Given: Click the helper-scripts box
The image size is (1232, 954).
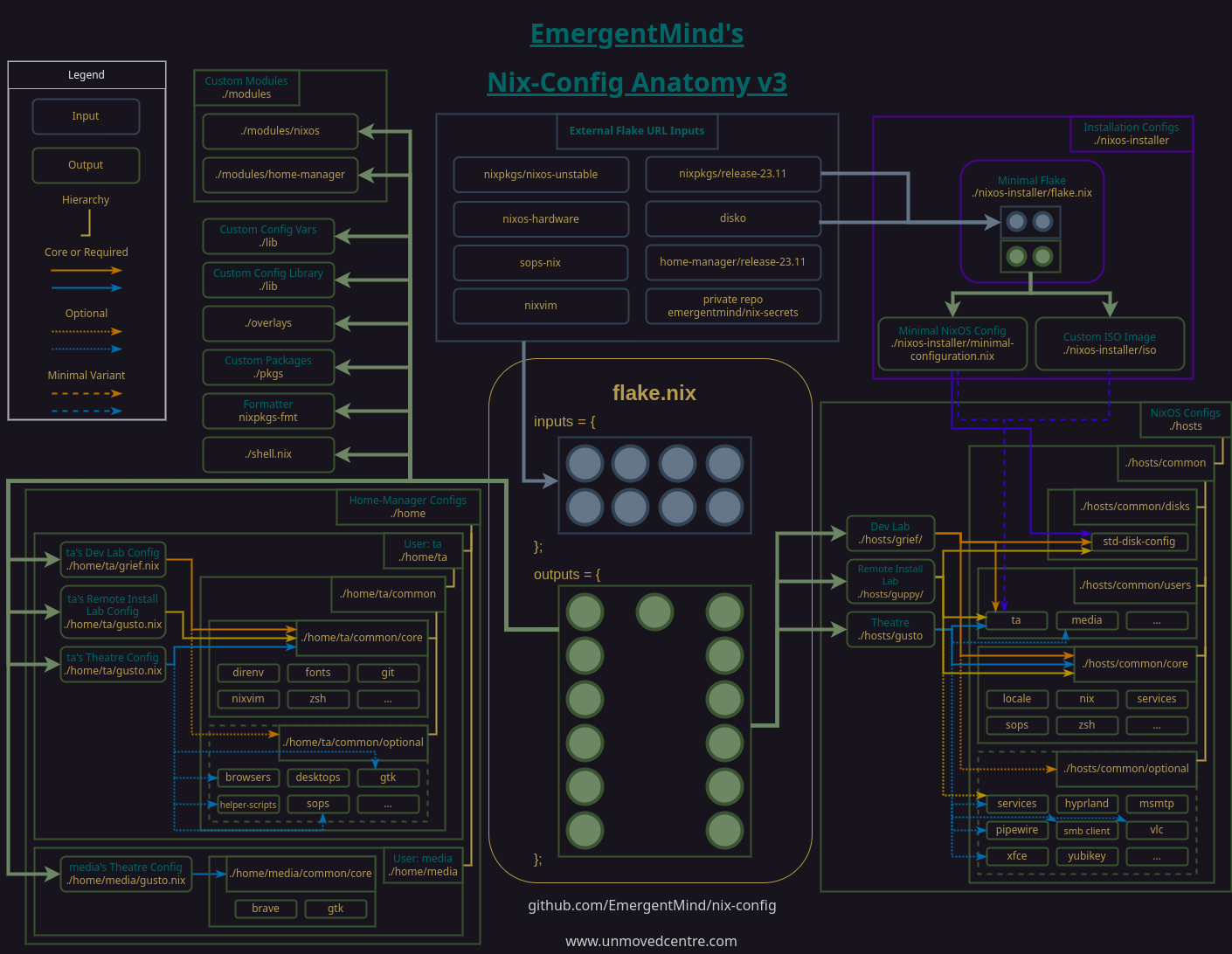Looking at the screenshot, I should click(248, 805).
